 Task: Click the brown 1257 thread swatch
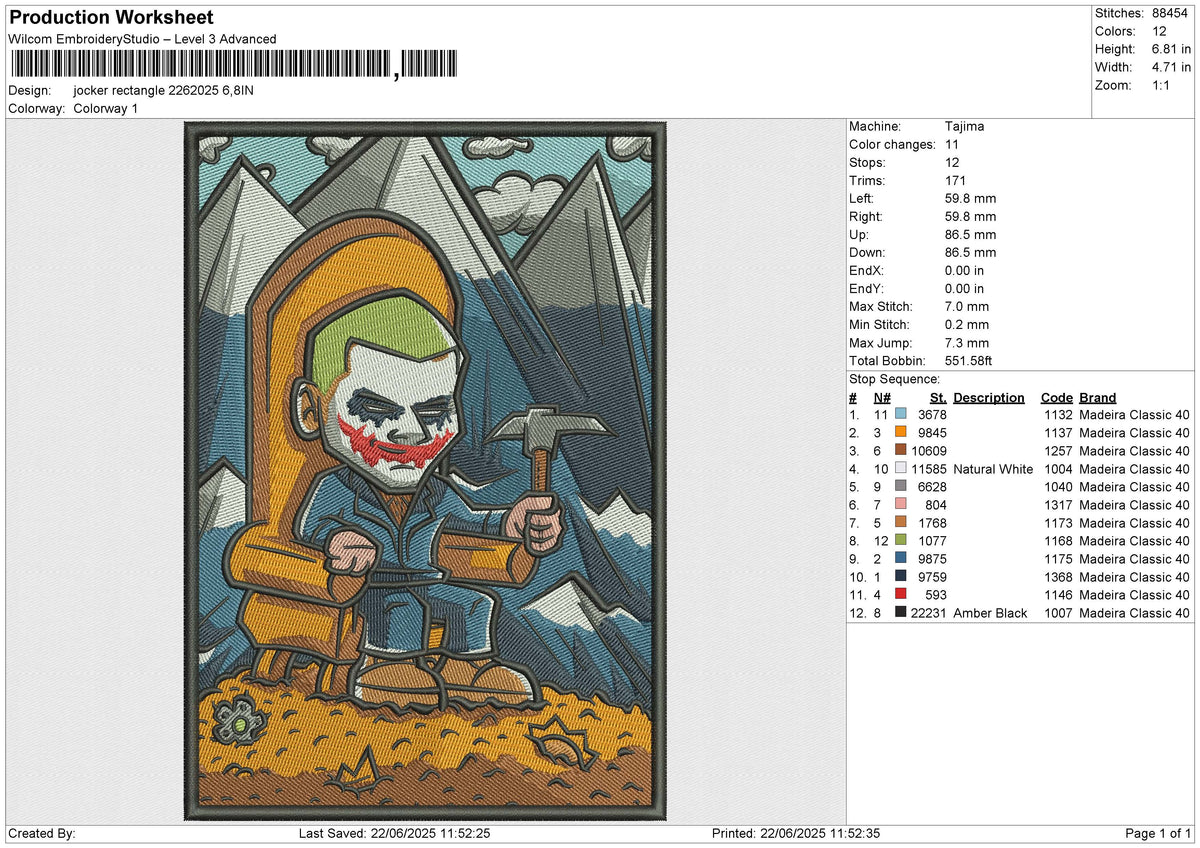point(901,451)
